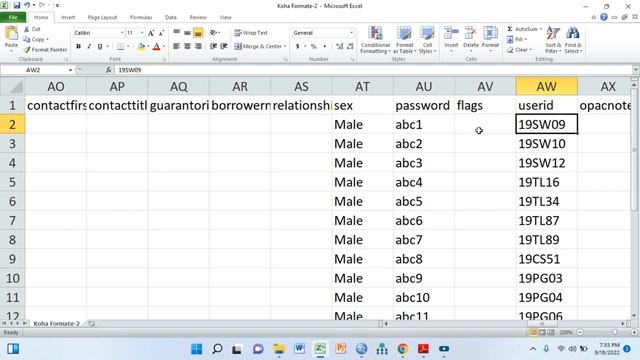
Task: Click the Delete cells icon
Action: pos(470,33)
